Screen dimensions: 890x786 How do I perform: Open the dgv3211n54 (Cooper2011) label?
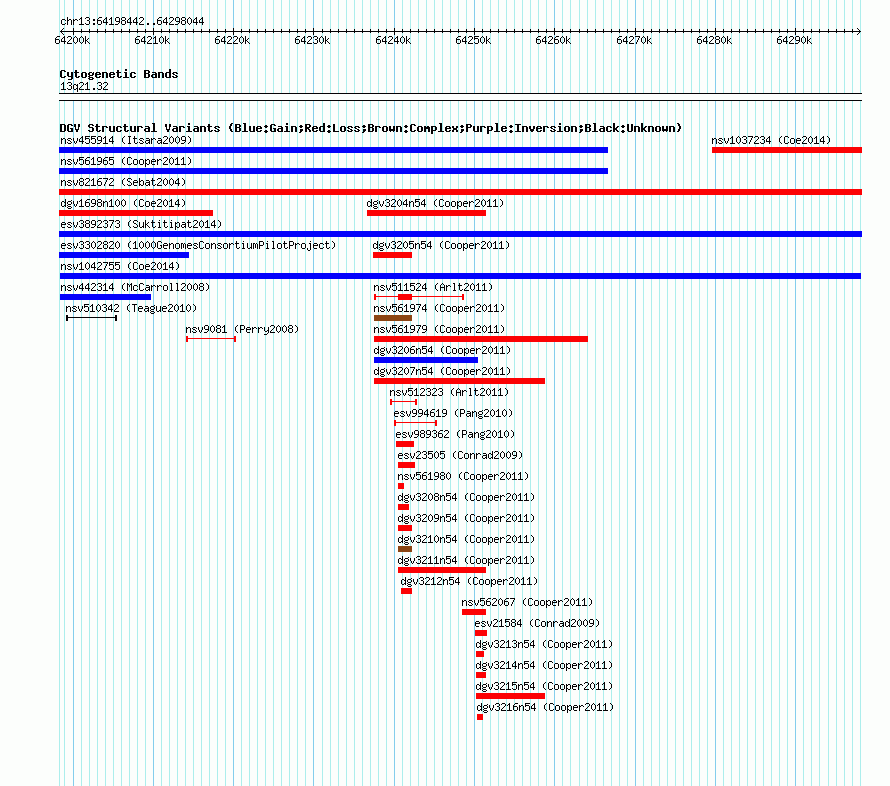[x=466, y=560]
